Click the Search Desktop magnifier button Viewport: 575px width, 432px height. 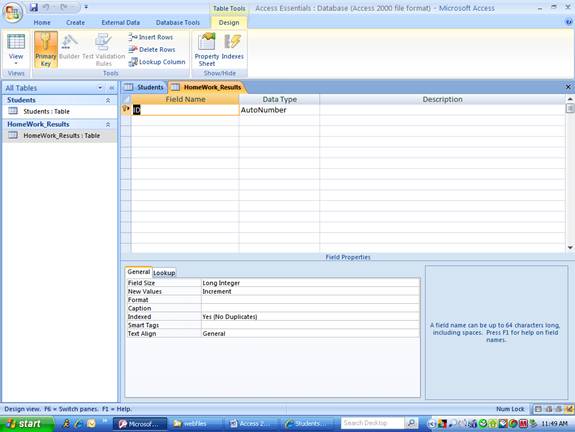coord(411,423)
